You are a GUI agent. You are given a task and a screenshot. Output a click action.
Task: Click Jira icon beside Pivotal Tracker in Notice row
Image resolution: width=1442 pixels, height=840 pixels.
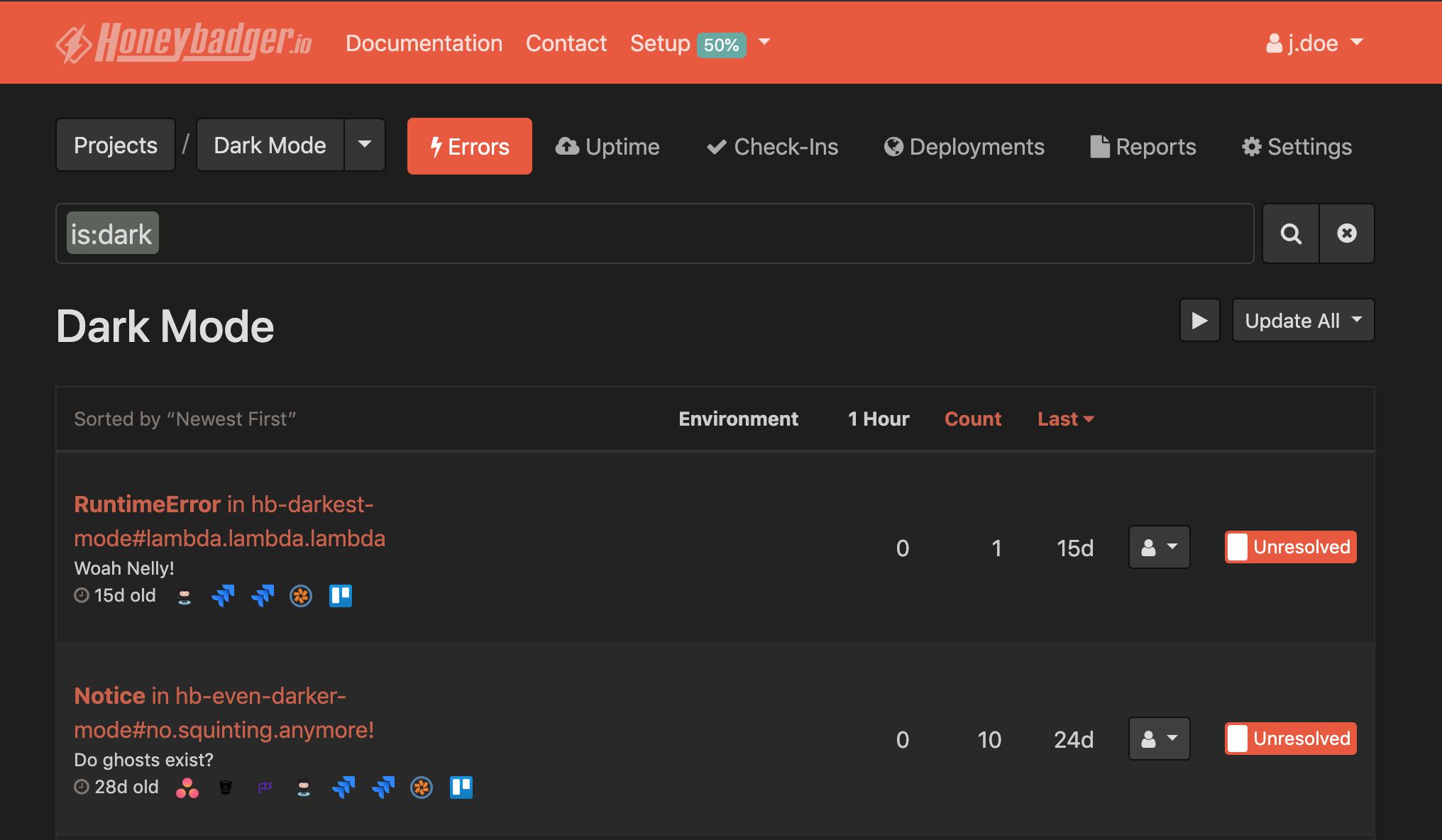(383, 787)
